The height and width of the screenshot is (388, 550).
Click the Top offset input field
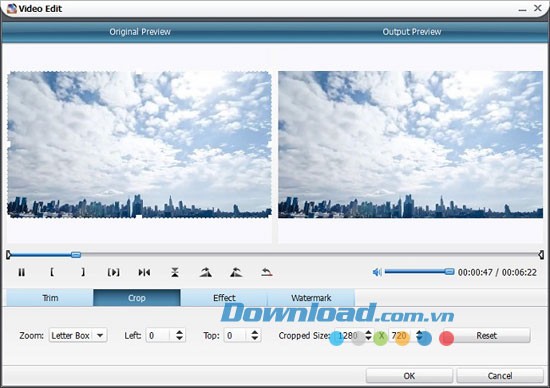click(x=236, y=335)
